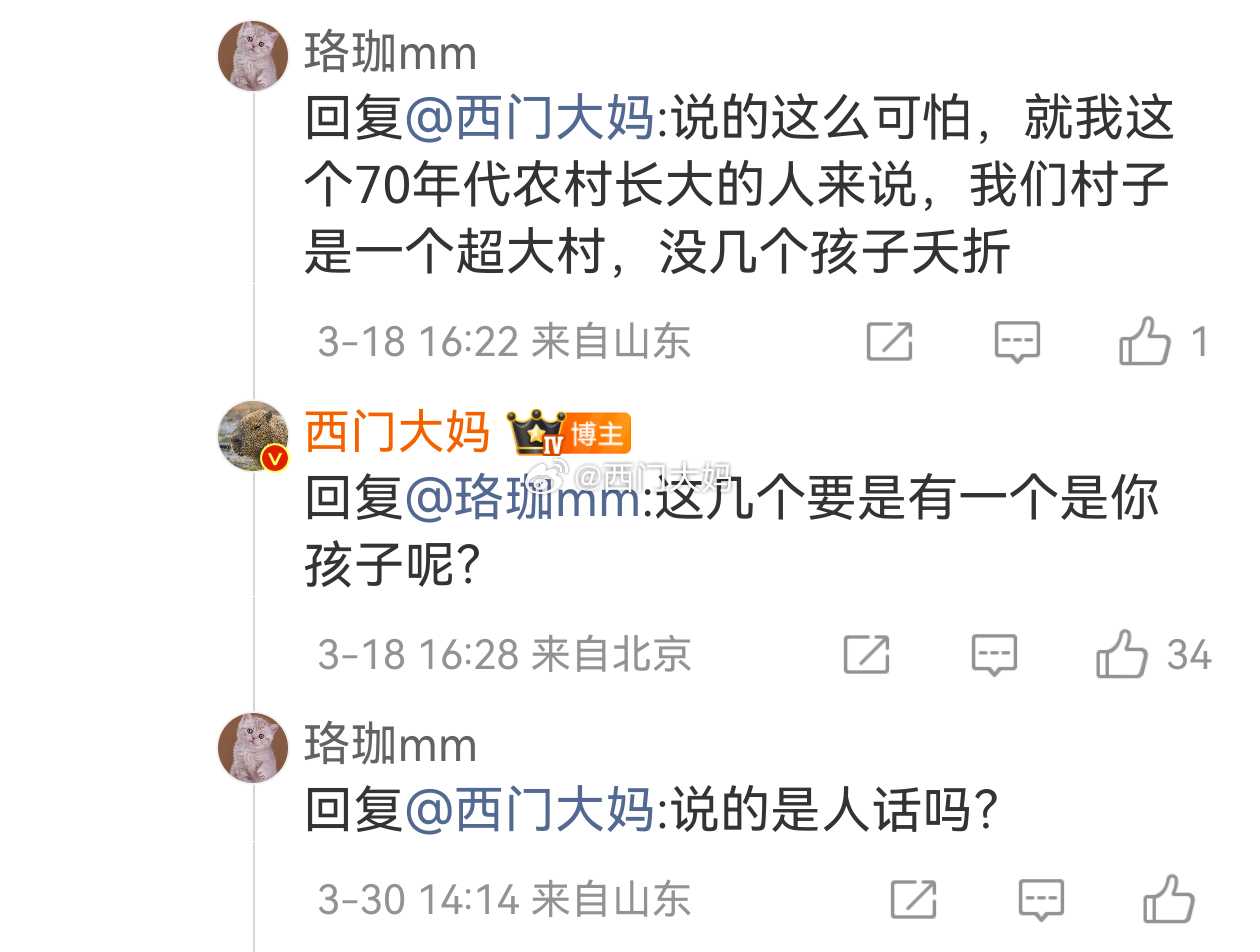Click the share icon on the last comment
This screenshot has height=952, width=1260.
point(913,897)
